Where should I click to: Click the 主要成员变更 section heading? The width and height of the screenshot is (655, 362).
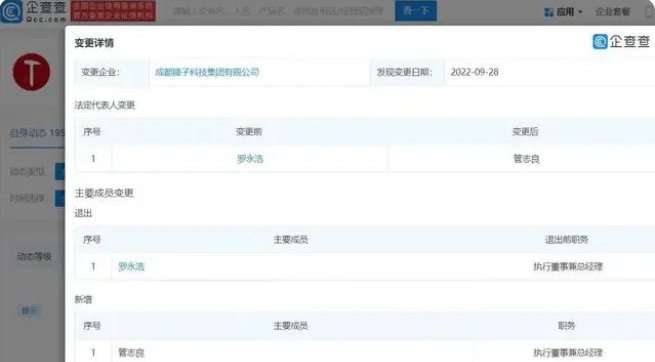coord(104,193)
